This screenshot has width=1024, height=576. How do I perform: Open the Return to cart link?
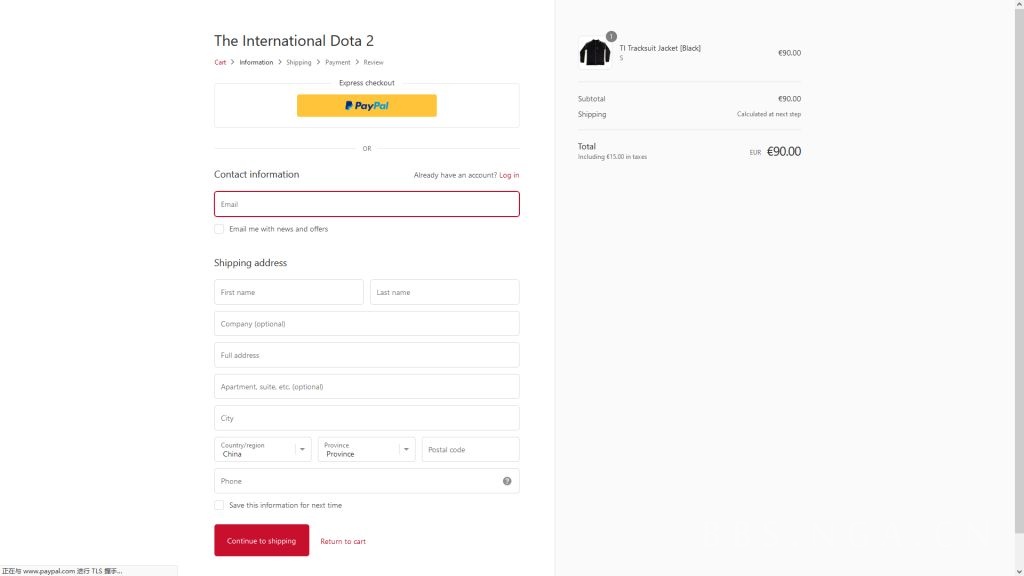pos(343,541)
